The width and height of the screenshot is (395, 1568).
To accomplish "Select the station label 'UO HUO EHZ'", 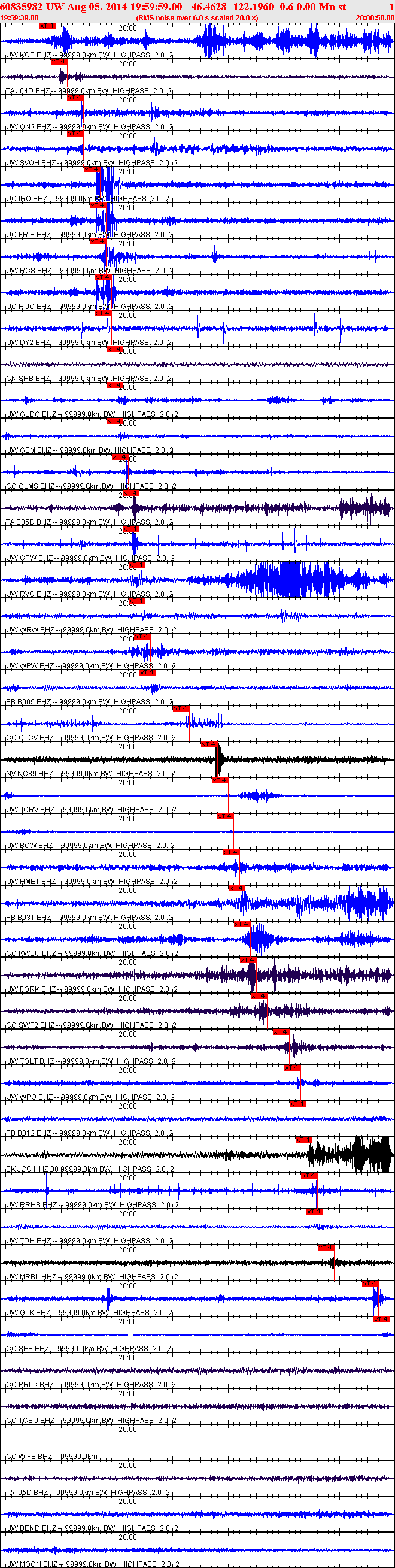I will pyautogui.click(x=29, y=306).
